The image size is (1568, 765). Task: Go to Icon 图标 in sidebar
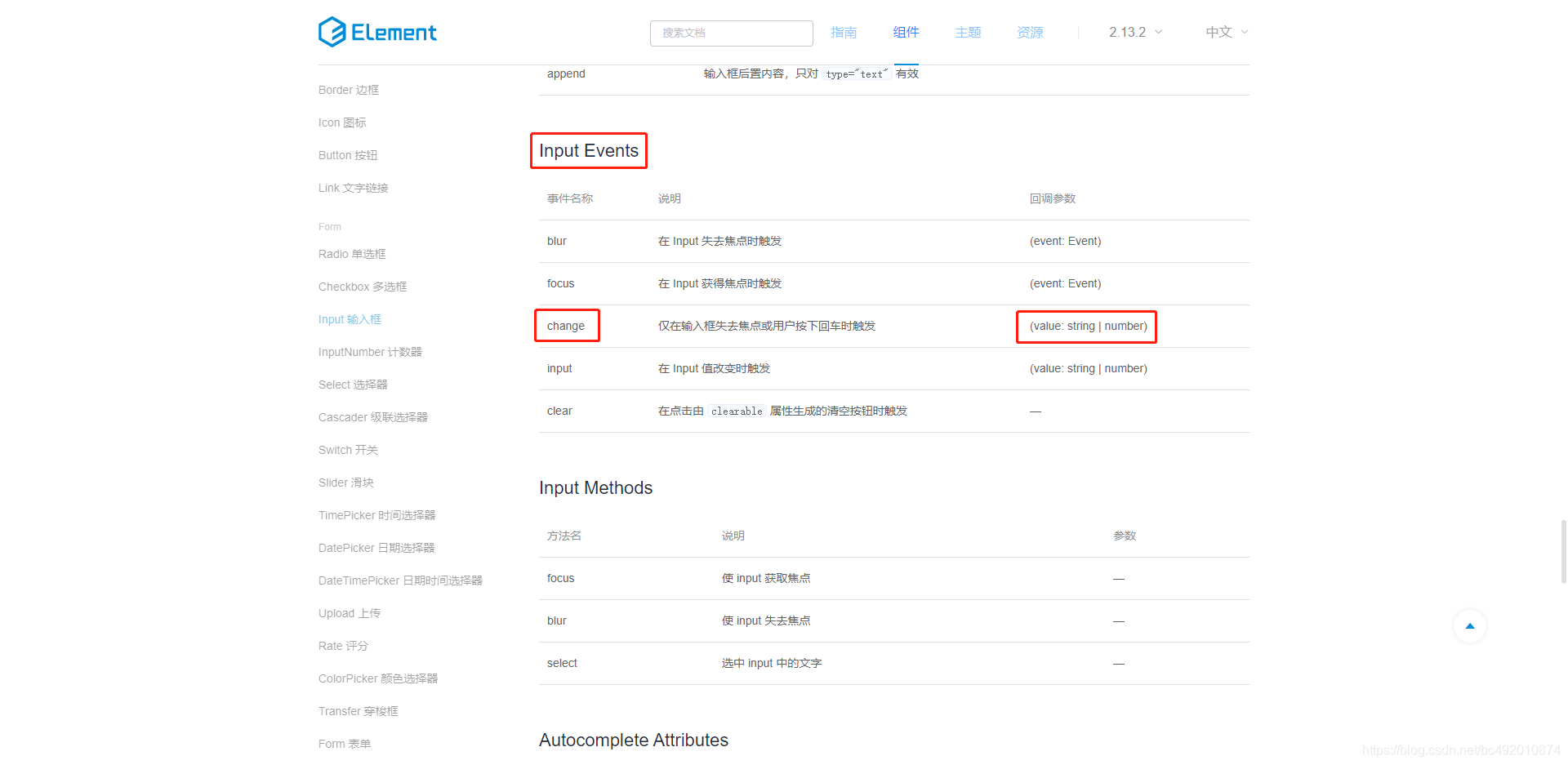[342, 122]
